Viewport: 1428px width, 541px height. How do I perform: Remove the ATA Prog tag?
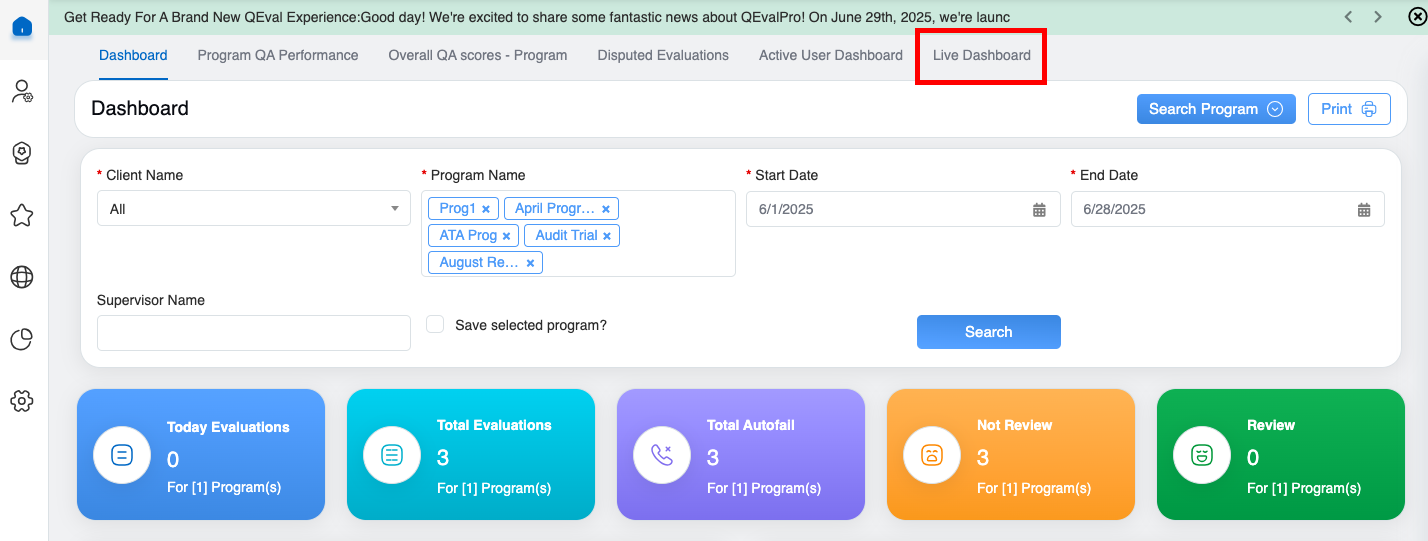click(506, 236)
